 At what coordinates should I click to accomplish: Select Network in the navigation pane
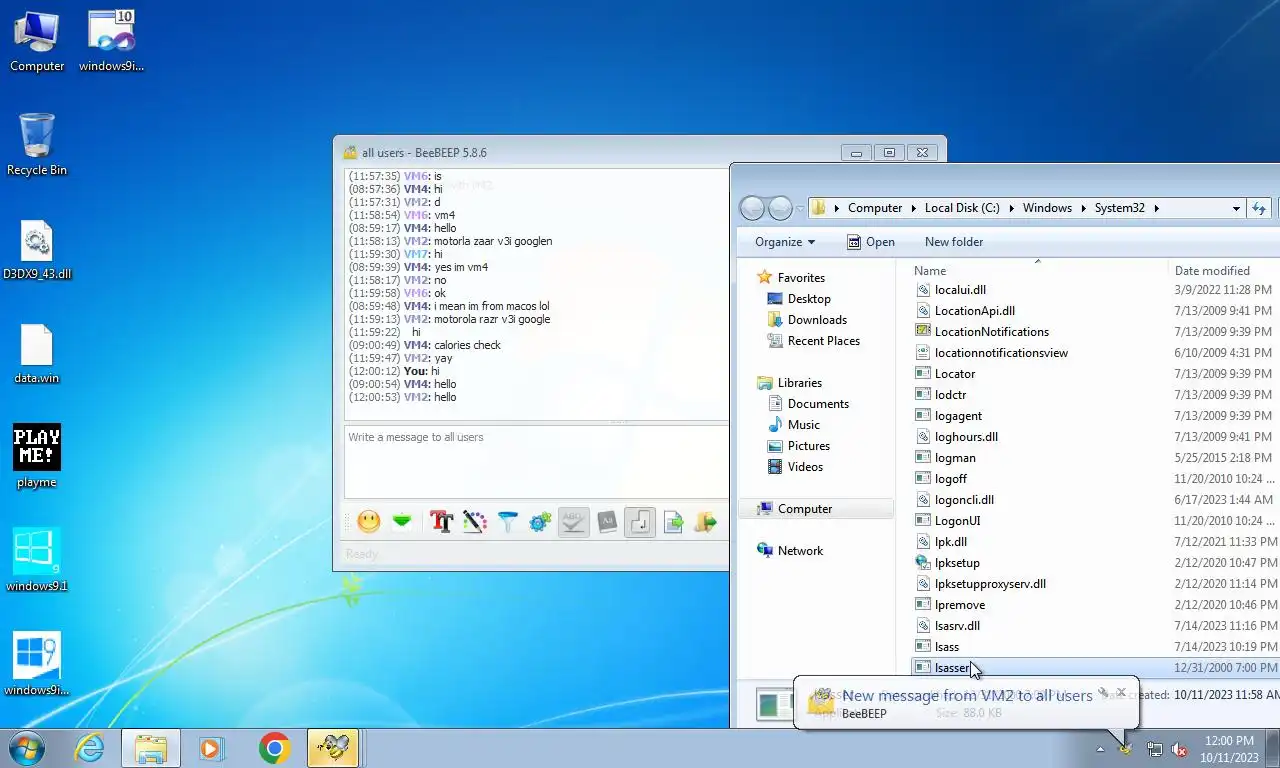click(800, 551)
